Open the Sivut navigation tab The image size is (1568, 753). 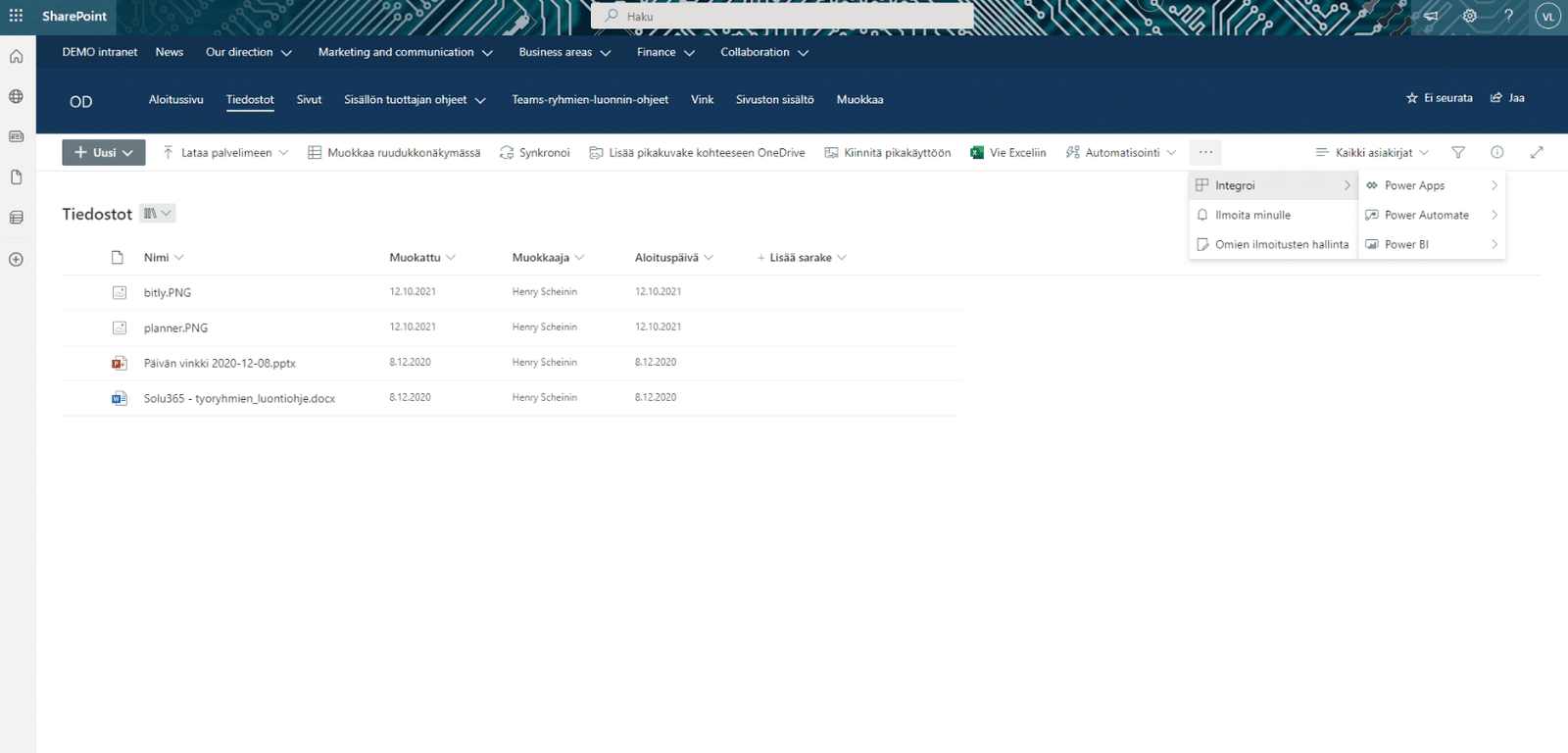(x=309, y=100)
